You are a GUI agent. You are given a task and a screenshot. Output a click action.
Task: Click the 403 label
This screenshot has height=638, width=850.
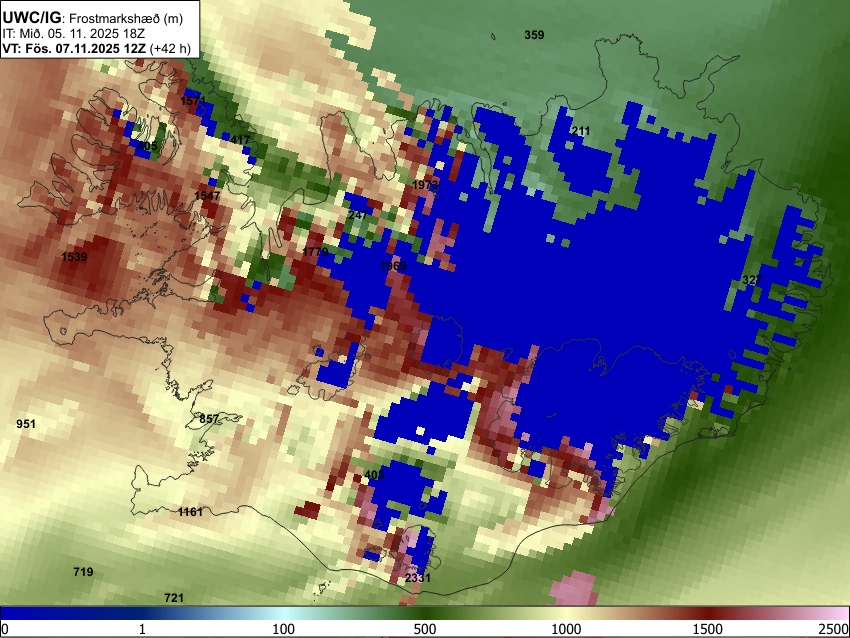click(374, 475)
